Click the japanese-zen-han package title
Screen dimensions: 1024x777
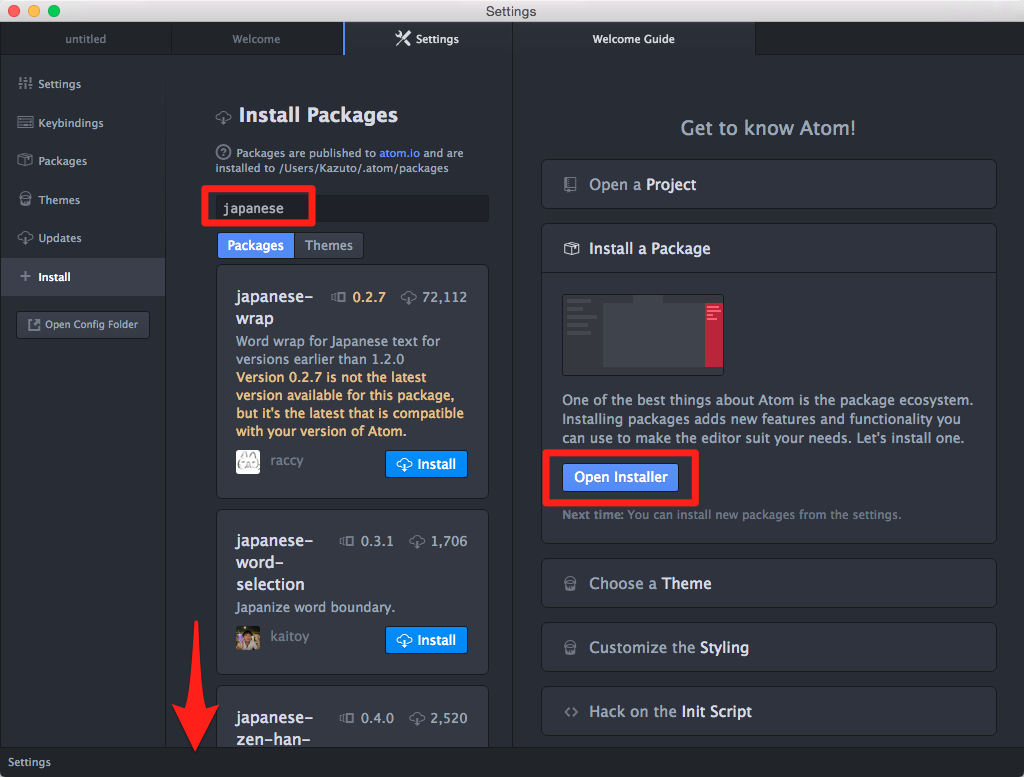tap(274, 728)
